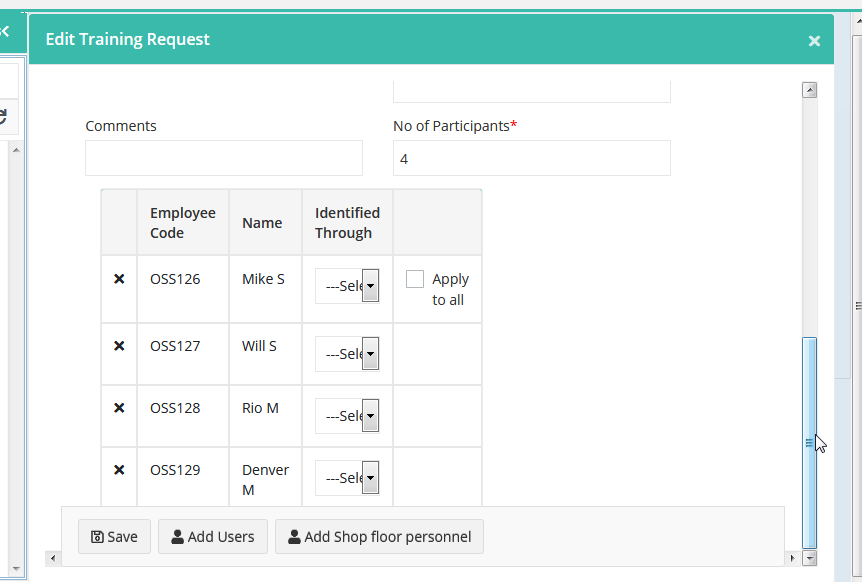
Task: Click the horizontal scrollbar left arrow
Action: [x=53, y=558]
